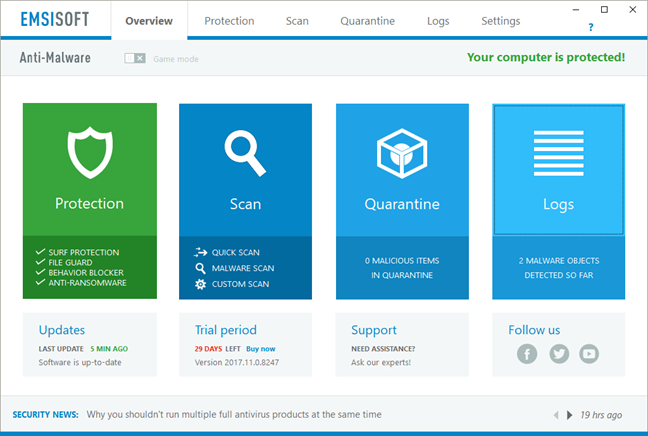
Task: Click the Quarantine box icon
Action: (x=402, y=153)
